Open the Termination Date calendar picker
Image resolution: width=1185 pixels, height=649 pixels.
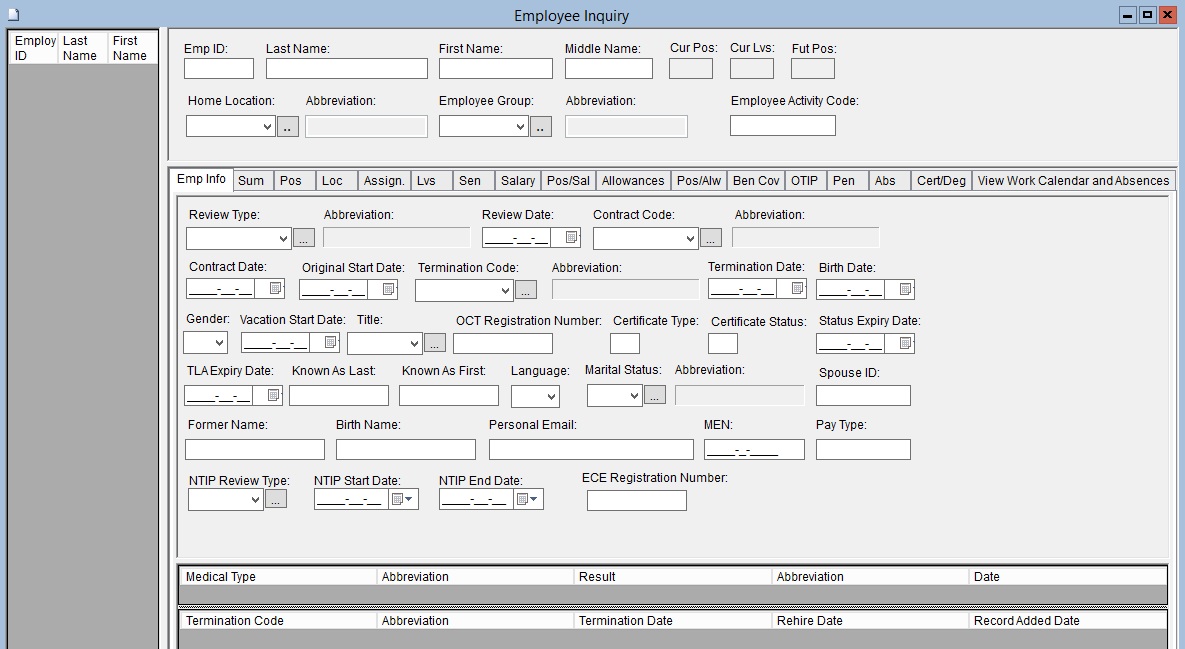pyautogui.click(x=797, y=289)
